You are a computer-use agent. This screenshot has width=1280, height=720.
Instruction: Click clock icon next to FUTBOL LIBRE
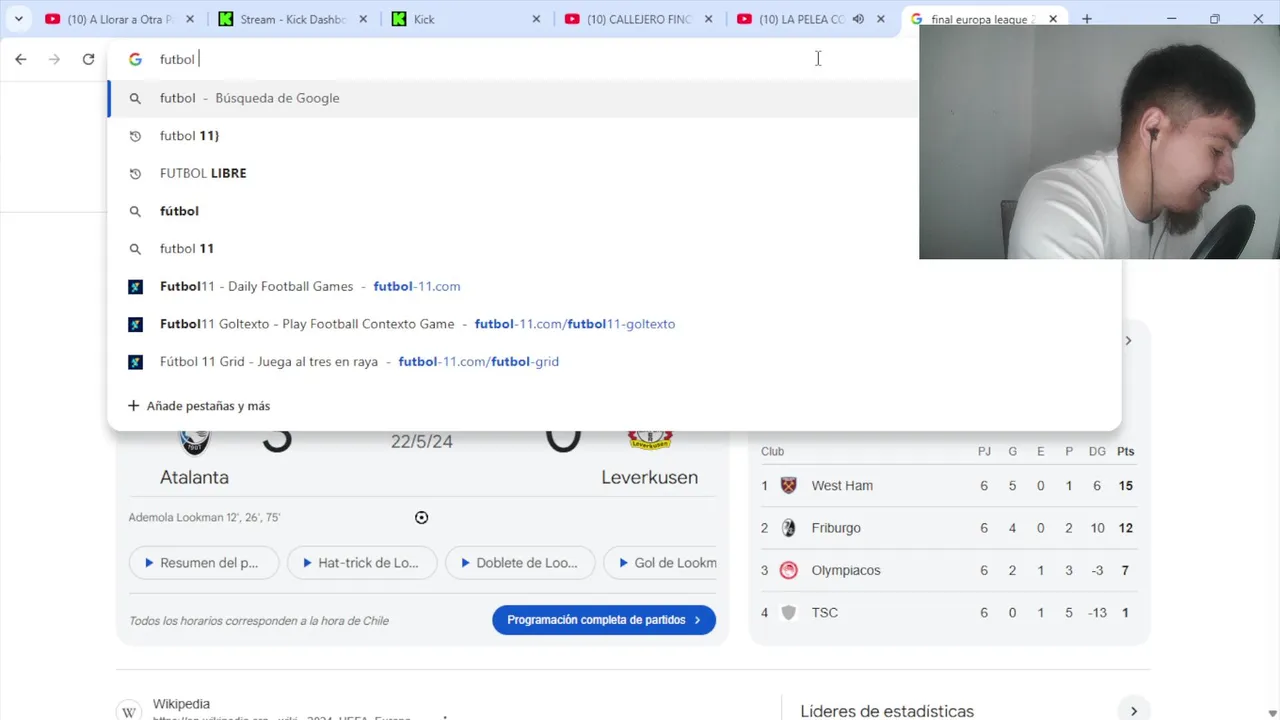click(135, 173)
